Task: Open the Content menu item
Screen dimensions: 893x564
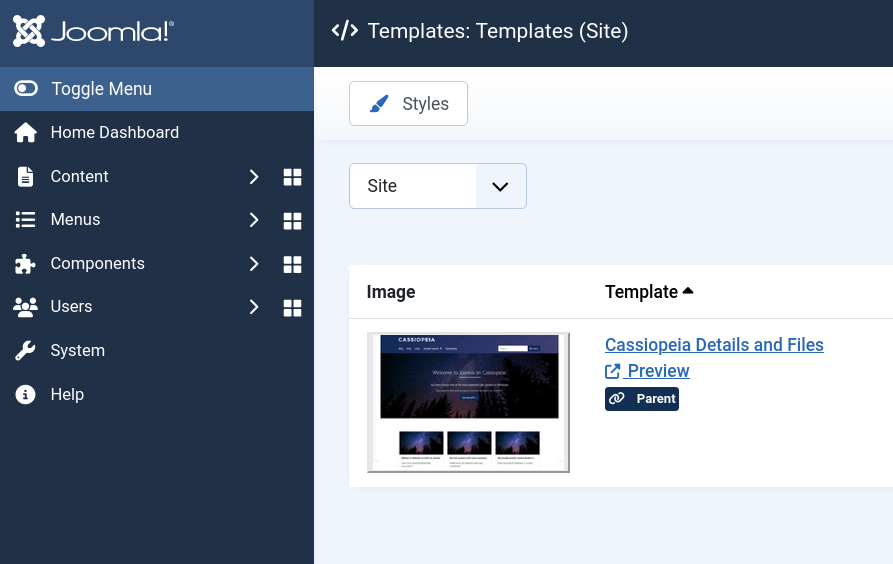Action: [79, 176]
